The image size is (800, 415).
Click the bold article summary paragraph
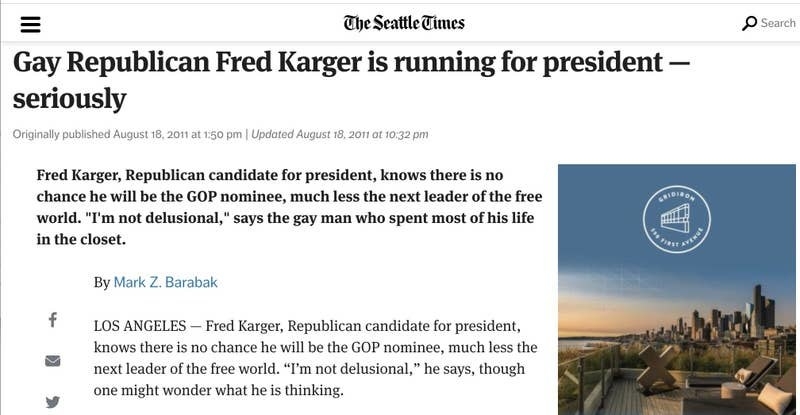pyautogui.click(x=289, y=207)
